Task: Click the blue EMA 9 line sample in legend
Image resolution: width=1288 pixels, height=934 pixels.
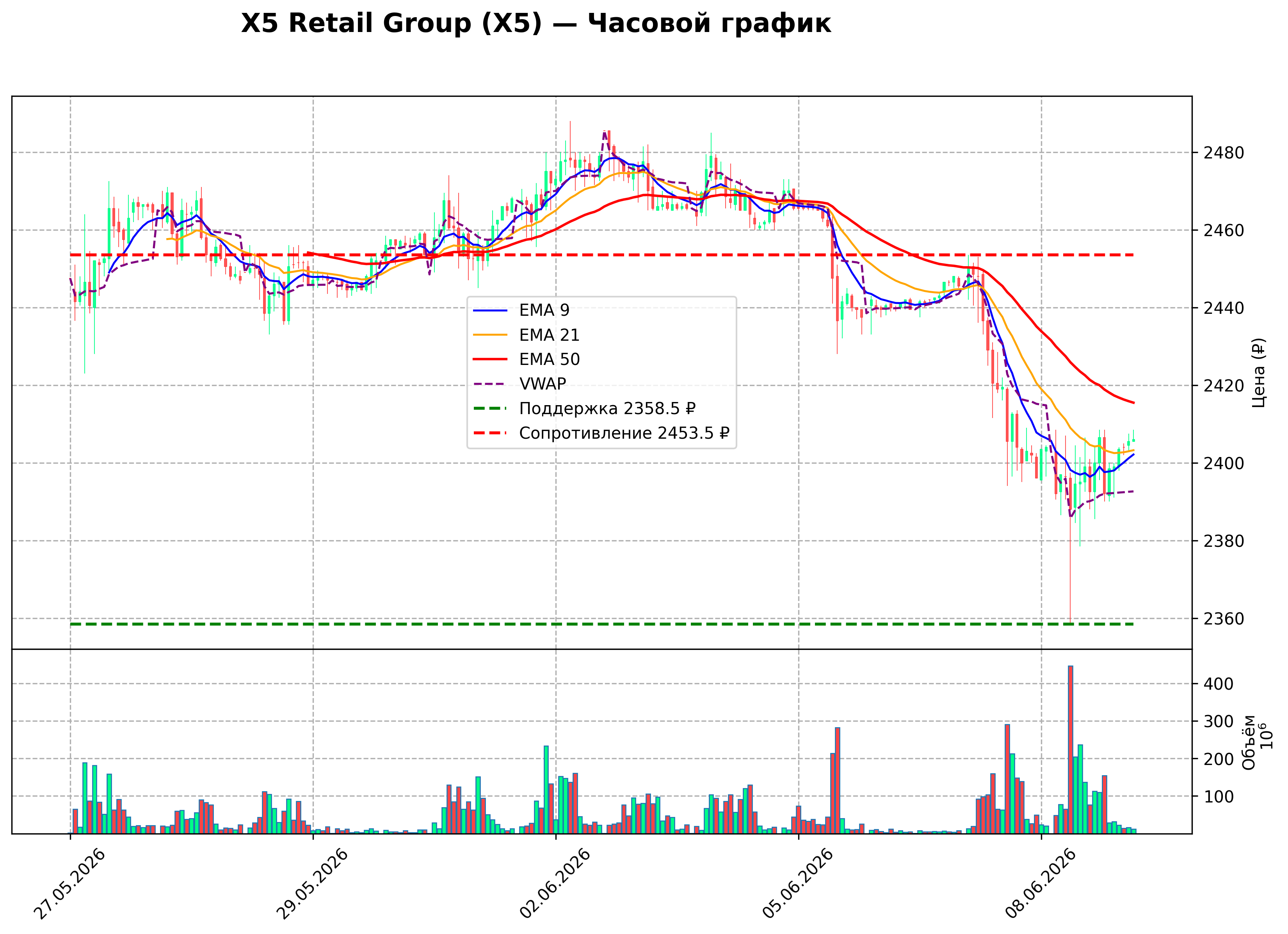Action: coord(489,311)
